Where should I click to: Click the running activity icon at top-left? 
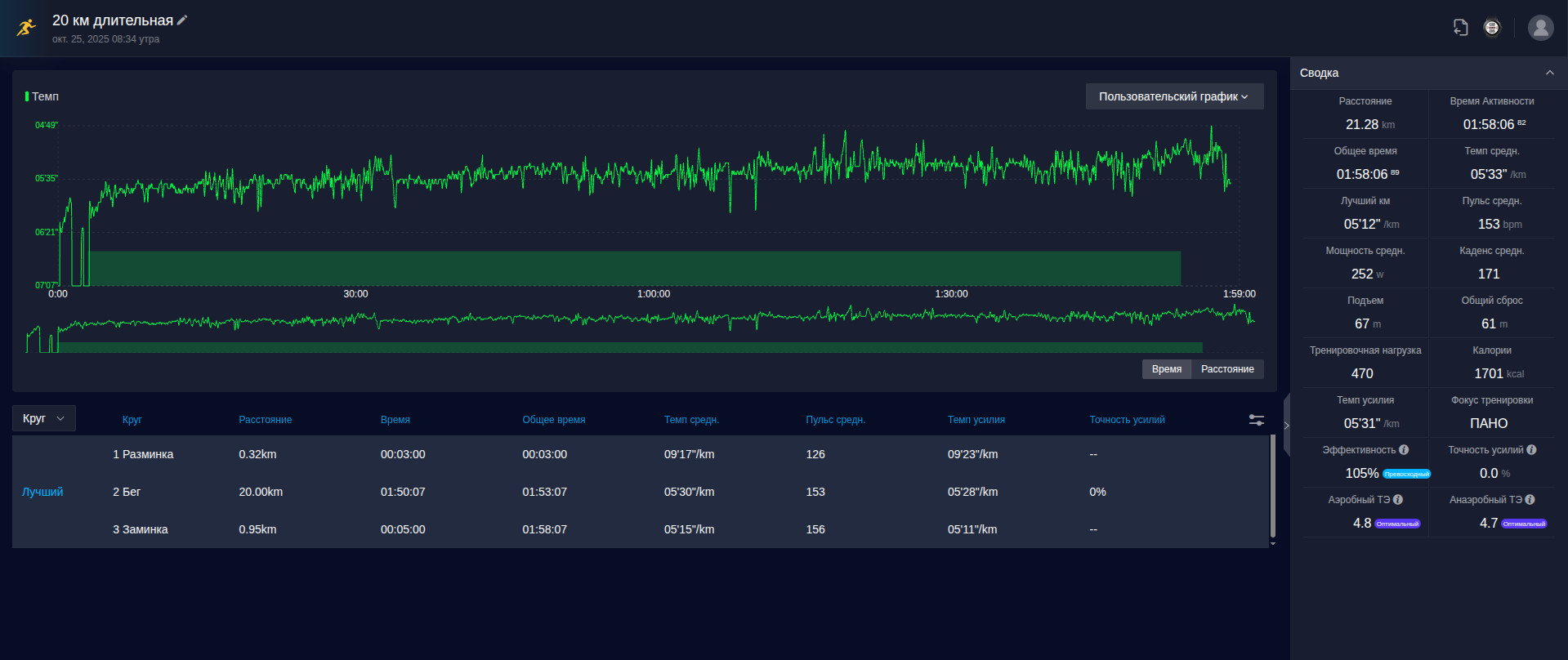(26, 28)
